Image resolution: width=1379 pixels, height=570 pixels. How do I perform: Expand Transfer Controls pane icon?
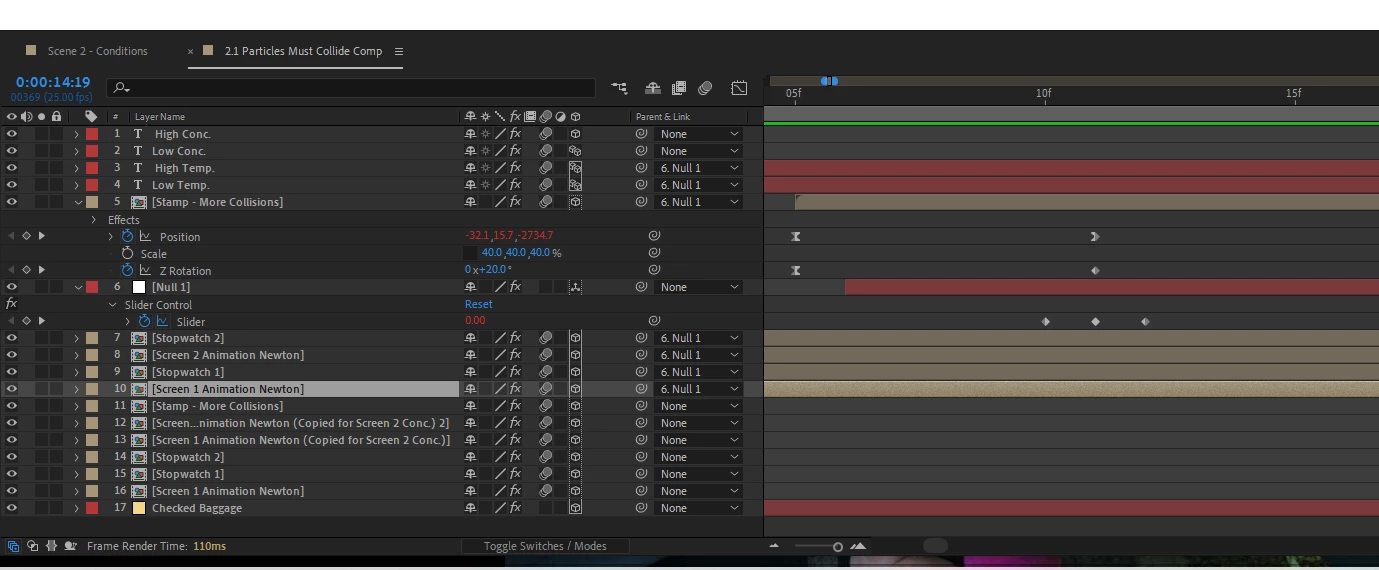pos(33,546)
